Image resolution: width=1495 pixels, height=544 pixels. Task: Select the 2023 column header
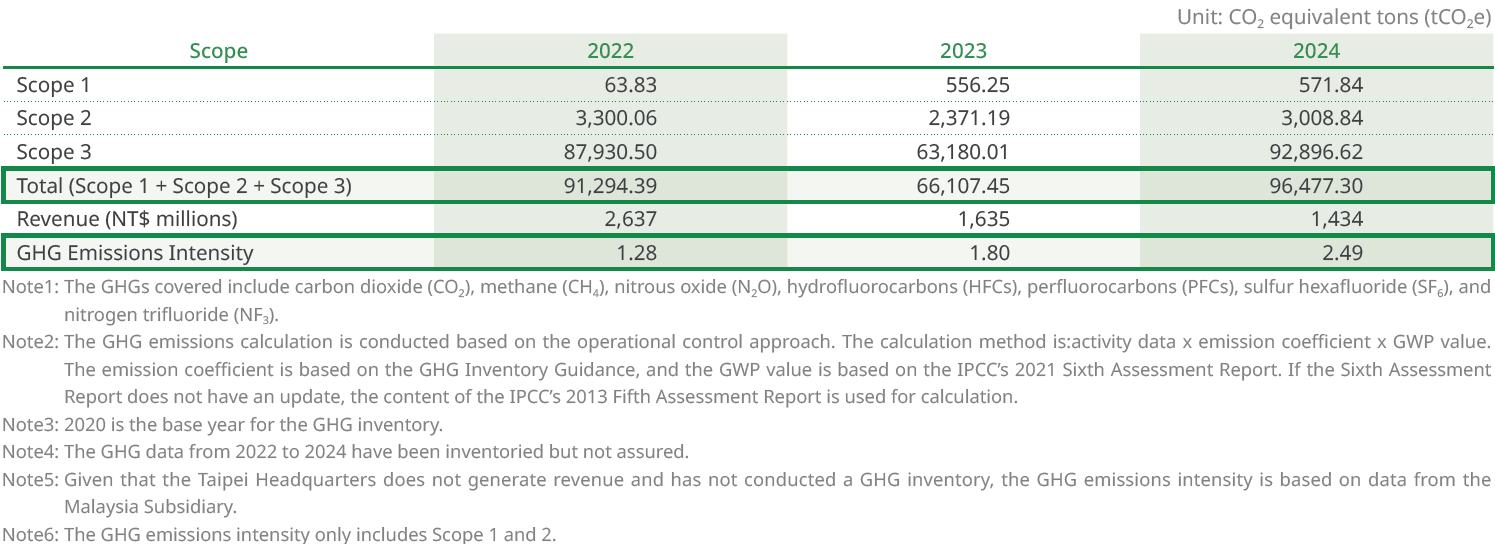[x=963, y=51]
